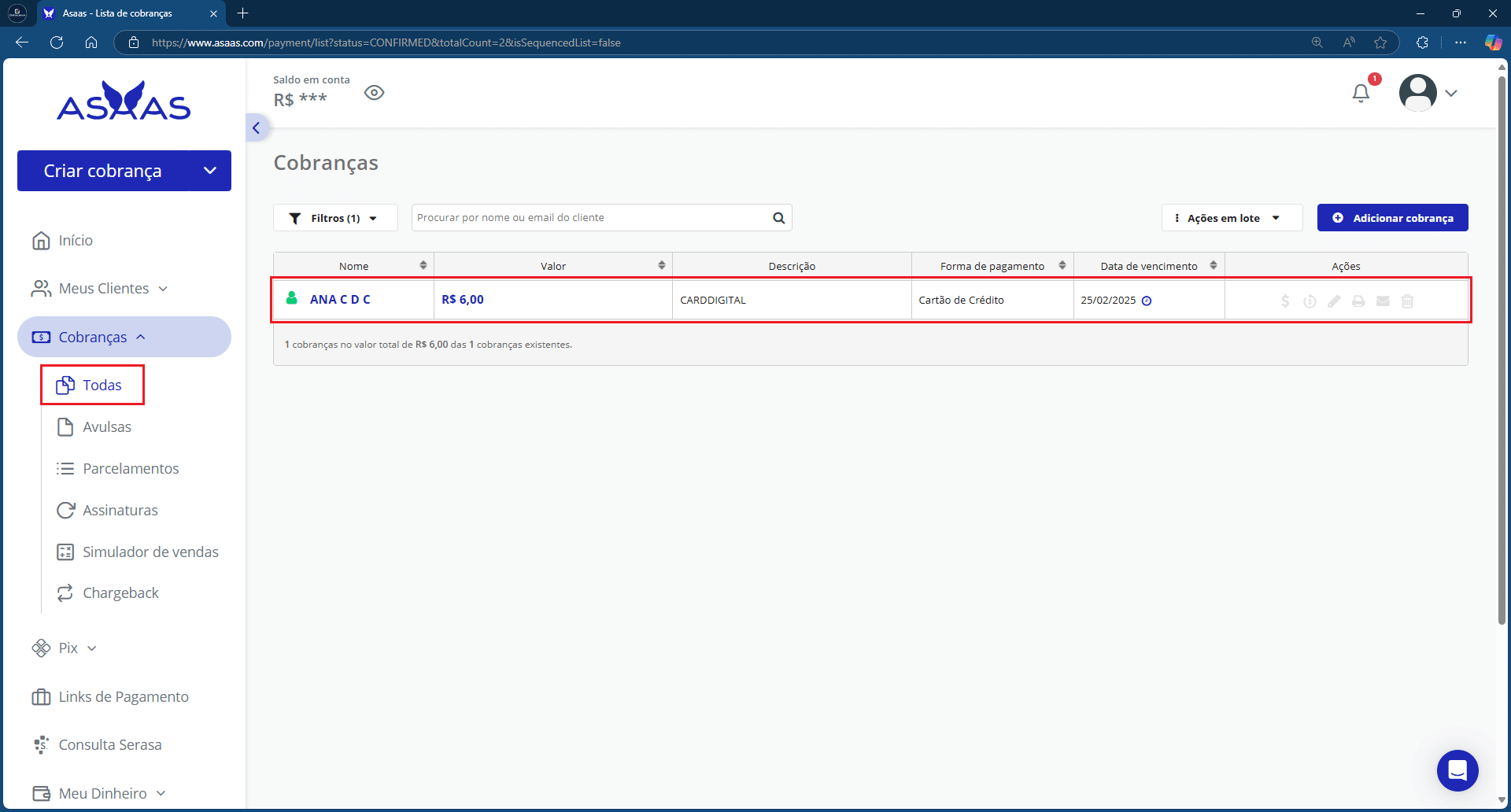This screenshot has width=1511, height=812.
Task: Open the Filtros (1) dropdown
Action: (335, 218)
